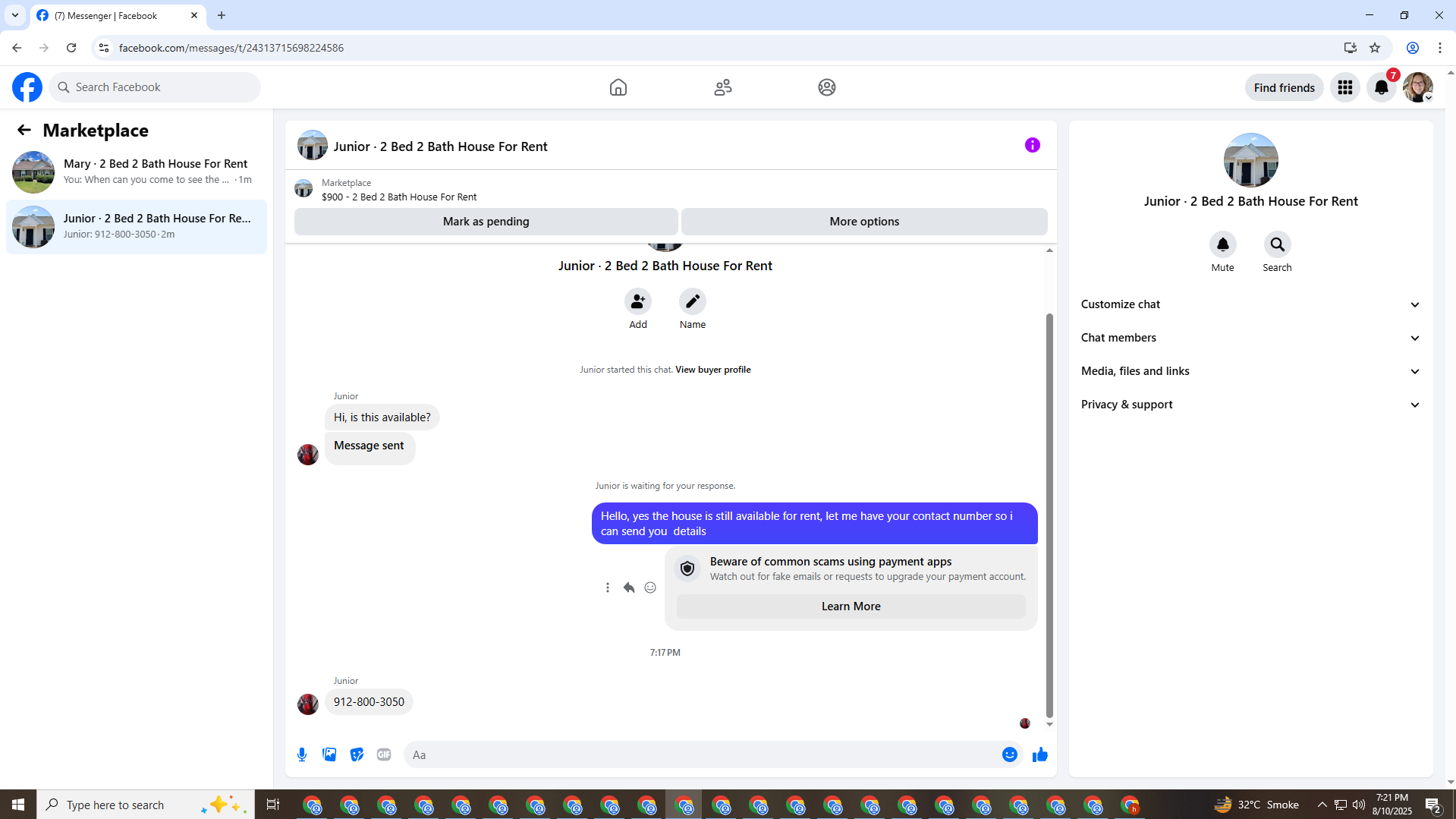Attach a photo file icon
Screen dimensions: 1456x819
pos(329,754)
